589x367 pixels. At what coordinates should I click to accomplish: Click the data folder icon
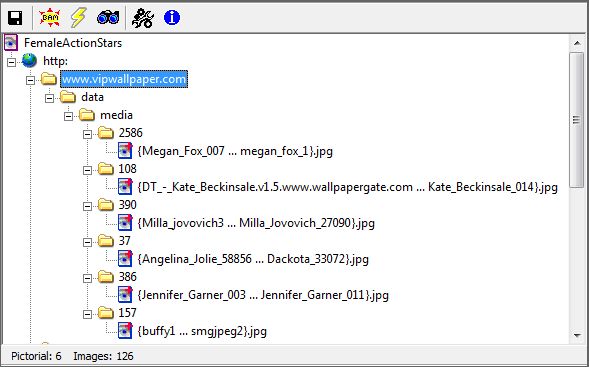coord(68,97)
